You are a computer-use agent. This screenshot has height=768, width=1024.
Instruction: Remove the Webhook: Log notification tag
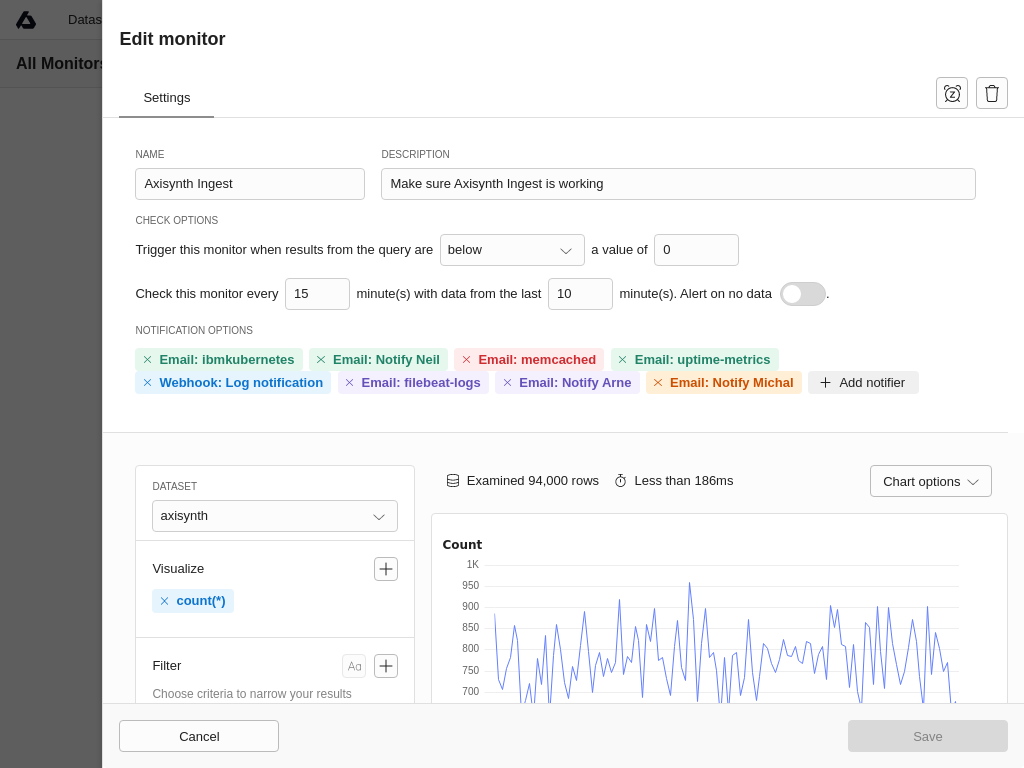147,383
